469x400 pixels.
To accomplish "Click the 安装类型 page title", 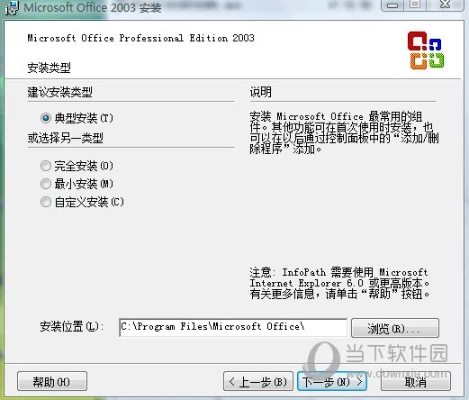I will coord(49,68).
